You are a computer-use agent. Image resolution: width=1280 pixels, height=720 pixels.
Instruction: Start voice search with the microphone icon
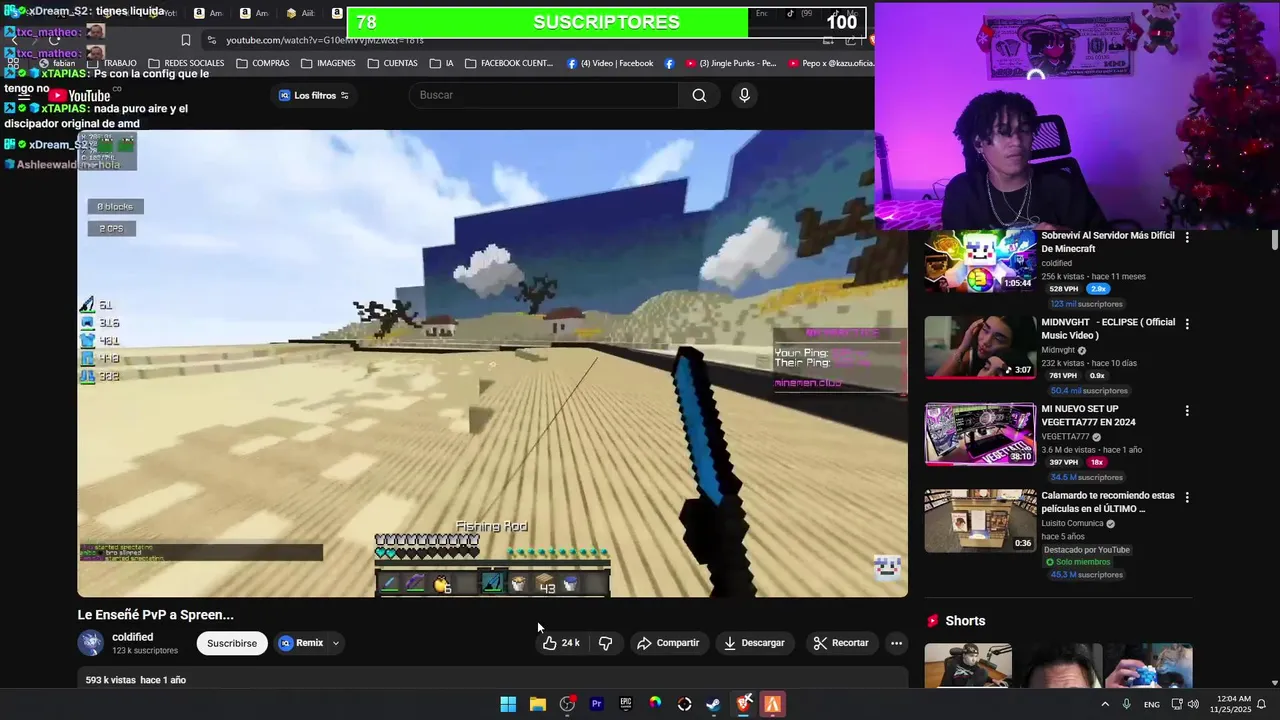744,95
